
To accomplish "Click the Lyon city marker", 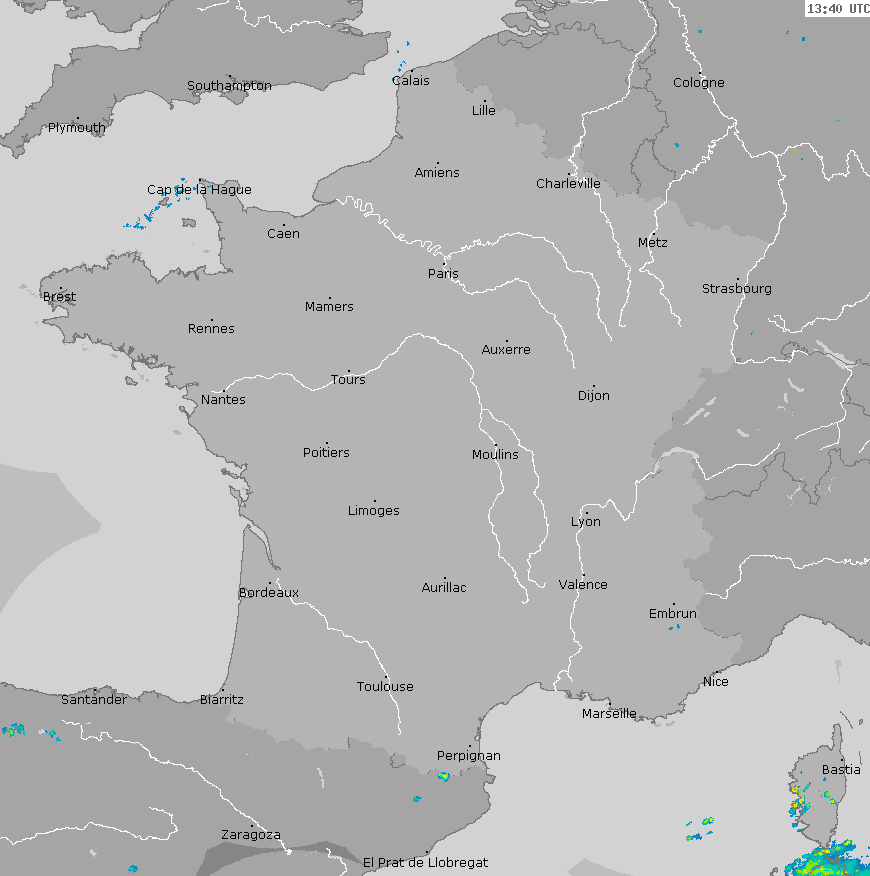I will click(586, 513).
